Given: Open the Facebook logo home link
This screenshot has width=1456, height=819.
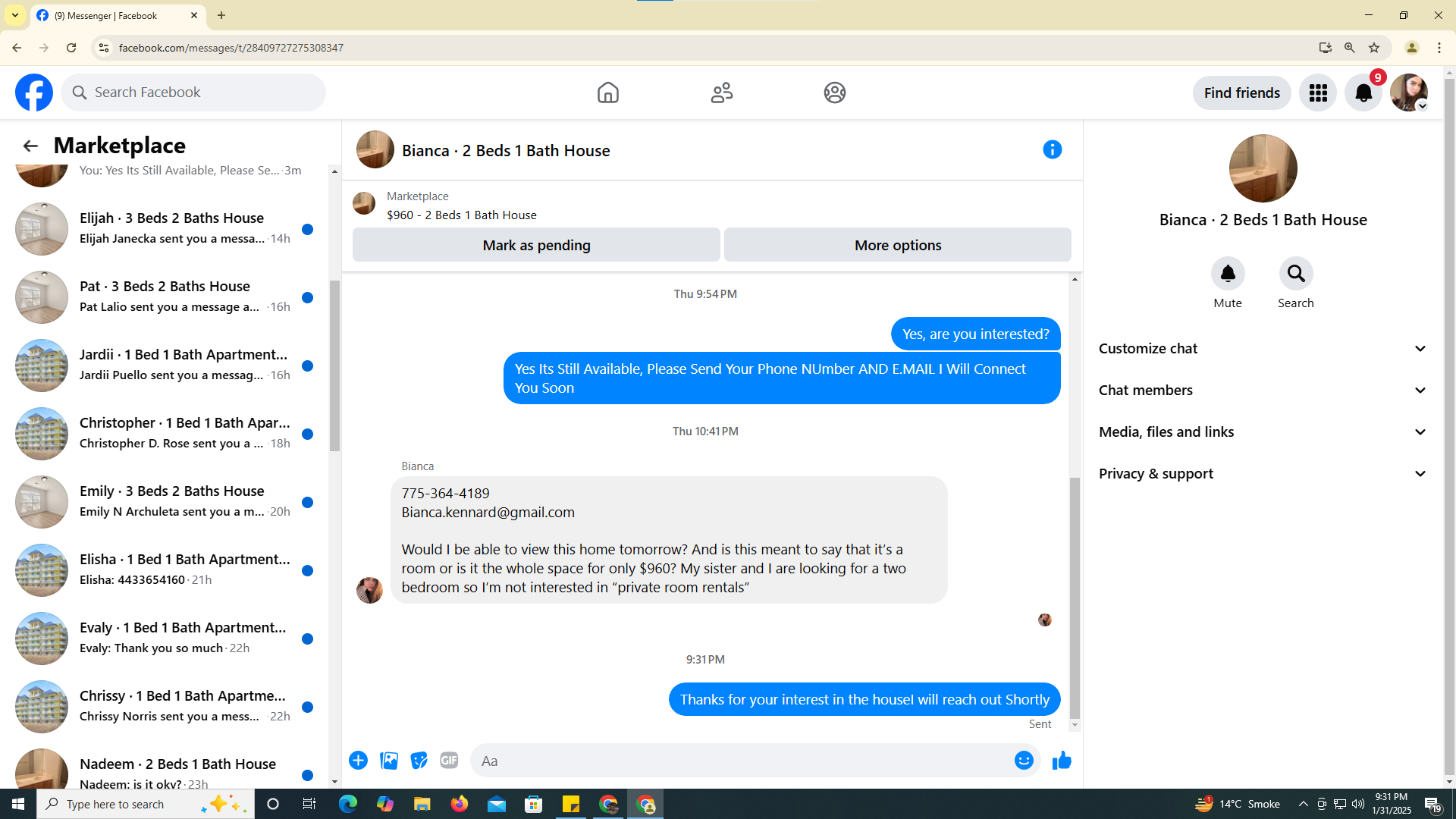Looking at the screenshot, I should (x=34, y=93).
